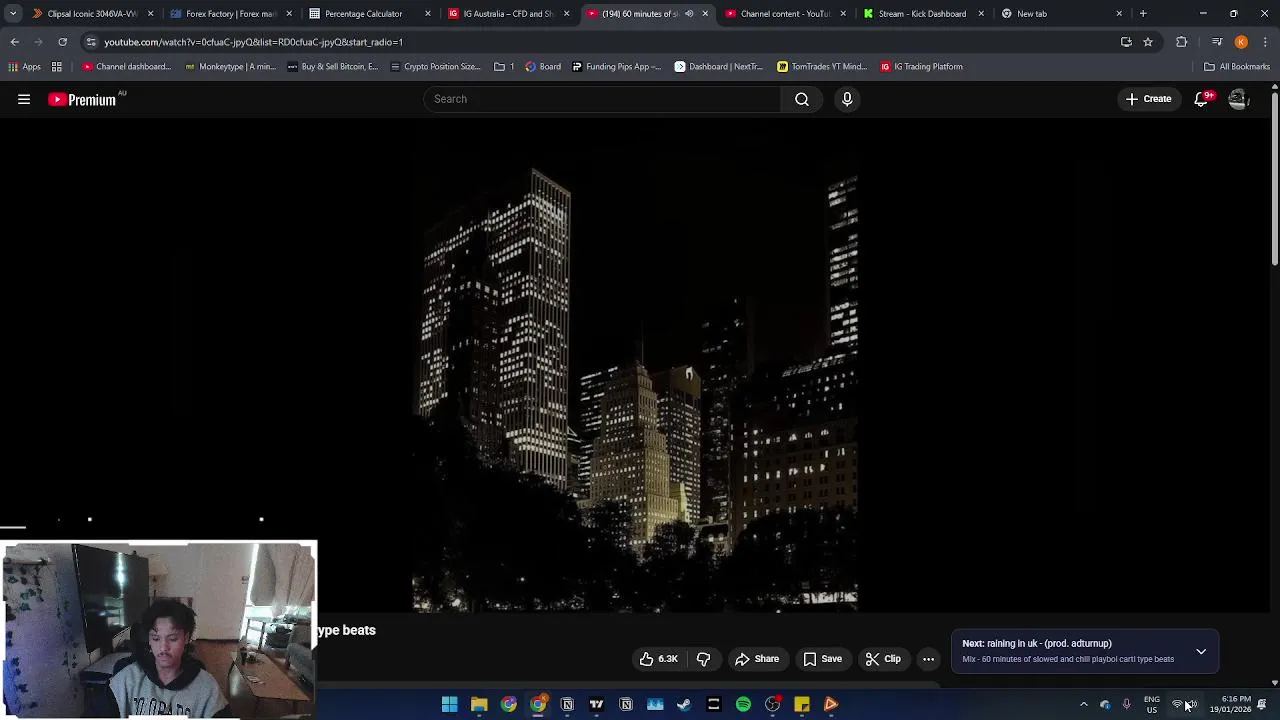Switch to Percentage Calculator tab

click(x=369, y=14)
